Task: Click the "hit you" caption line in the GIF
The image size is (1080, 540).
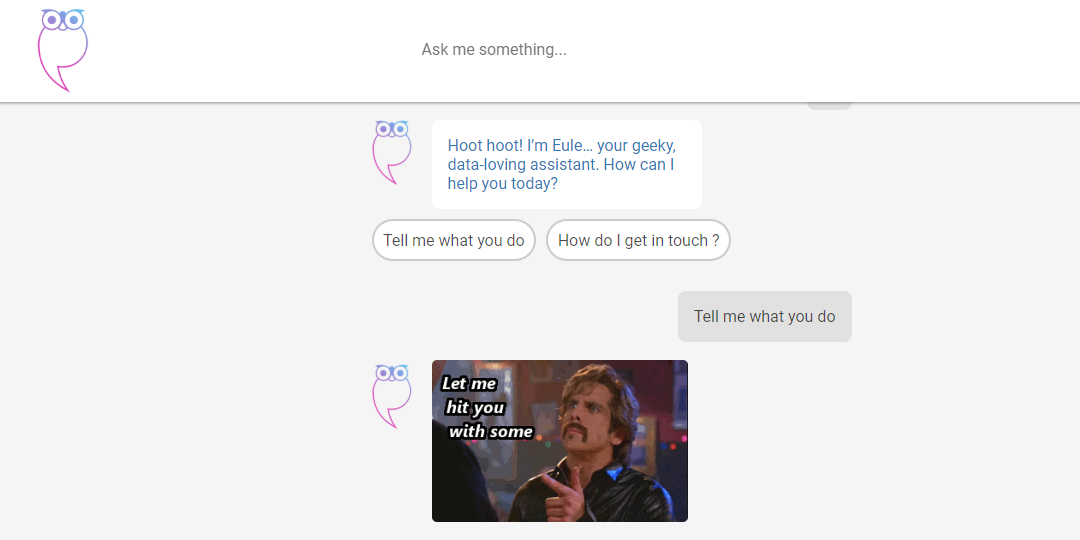Action: coord(475,408)
